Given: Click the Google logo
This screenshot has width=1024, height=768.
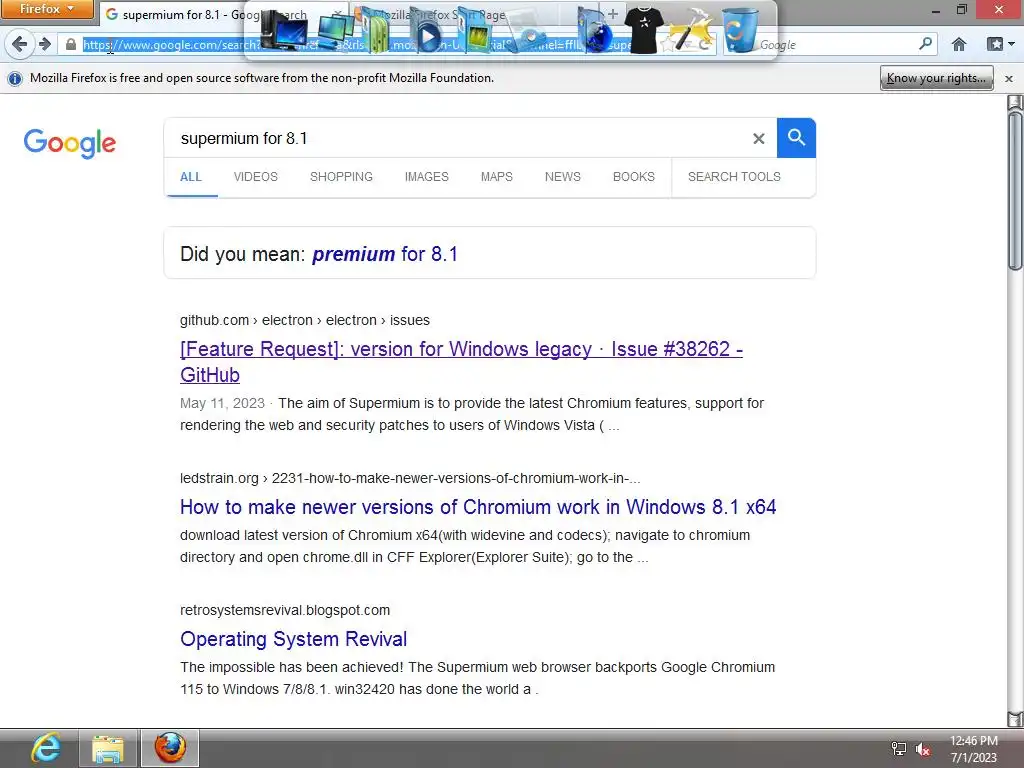Looking at the screenshot, I should pyautogui.click(x=69, y=142).
